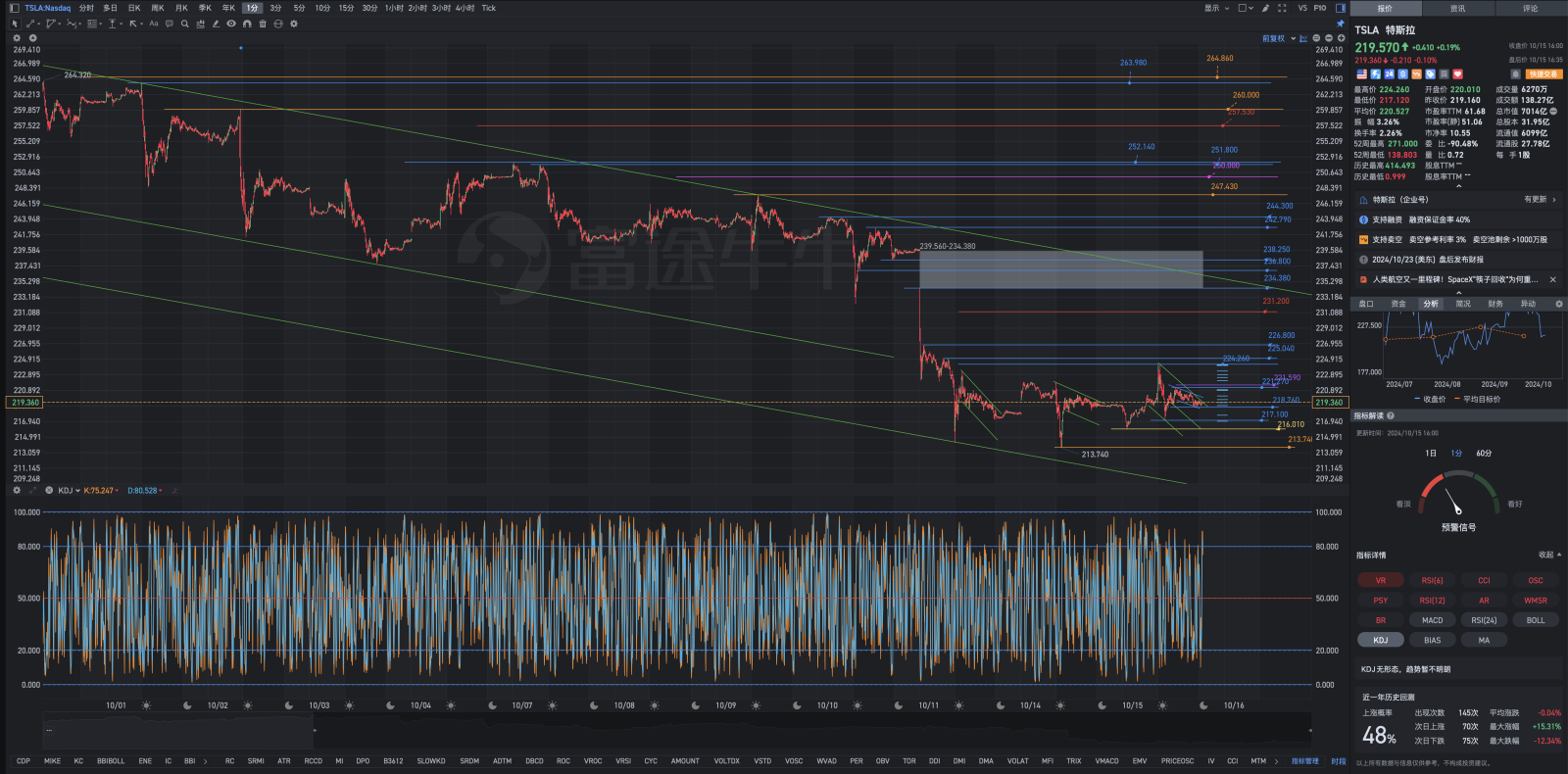Toggle the right sidebar panel
This screenshot has height=774, width=1568.
click(x=1341, y=8)
